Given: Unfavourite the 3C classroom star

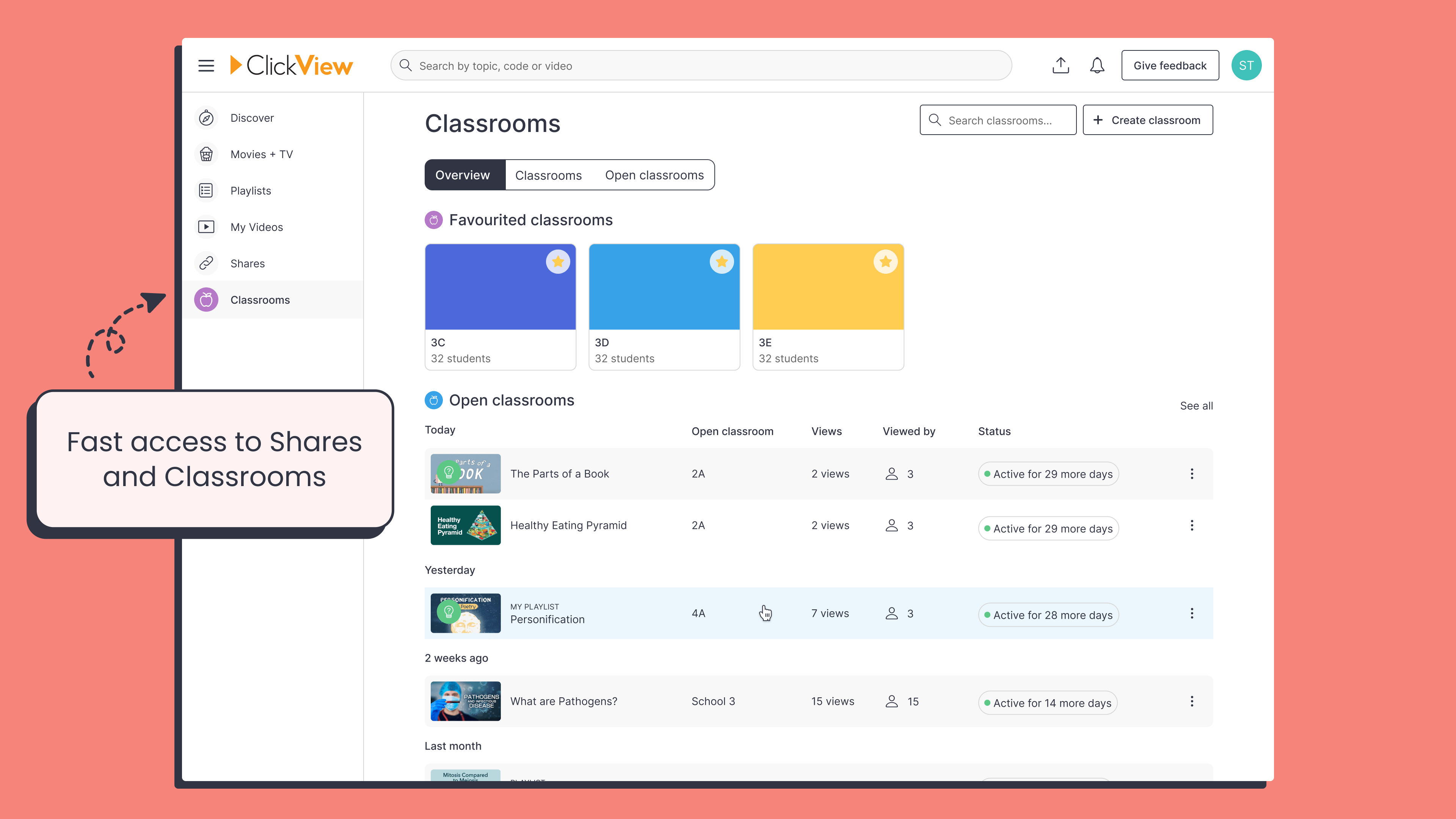Looking at the screenshot, I should [557, 262].
